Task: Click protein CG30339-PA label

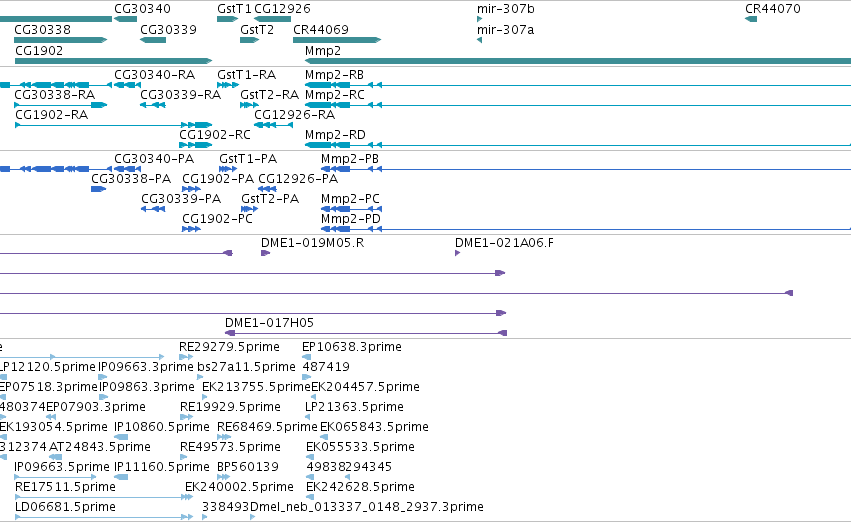Action: coord(181,199)
